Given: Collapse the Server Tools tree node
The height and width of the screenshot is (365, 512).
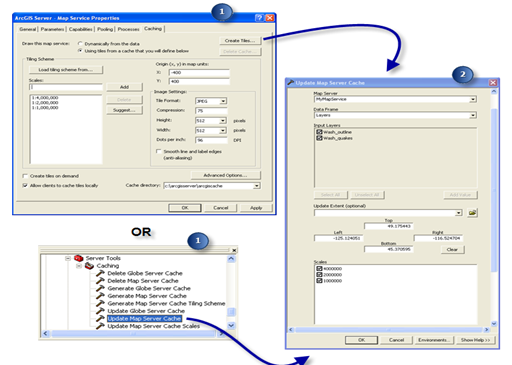Looking at the screenshot, I should coord(68,258).
